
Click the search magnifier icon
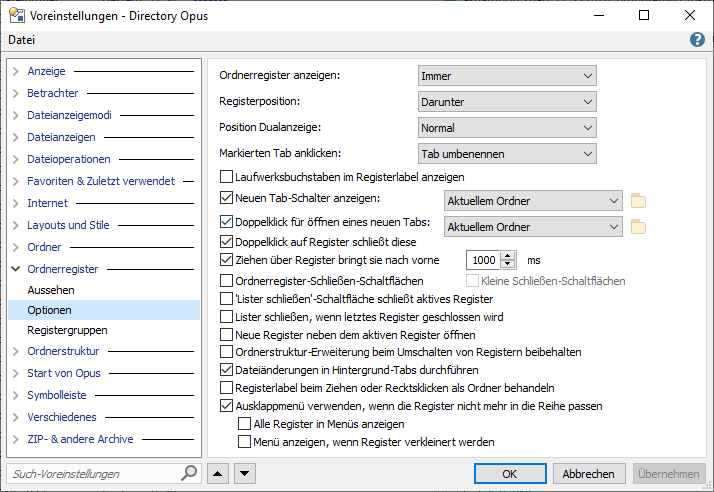pyautogui.click(x=189, y=473)
